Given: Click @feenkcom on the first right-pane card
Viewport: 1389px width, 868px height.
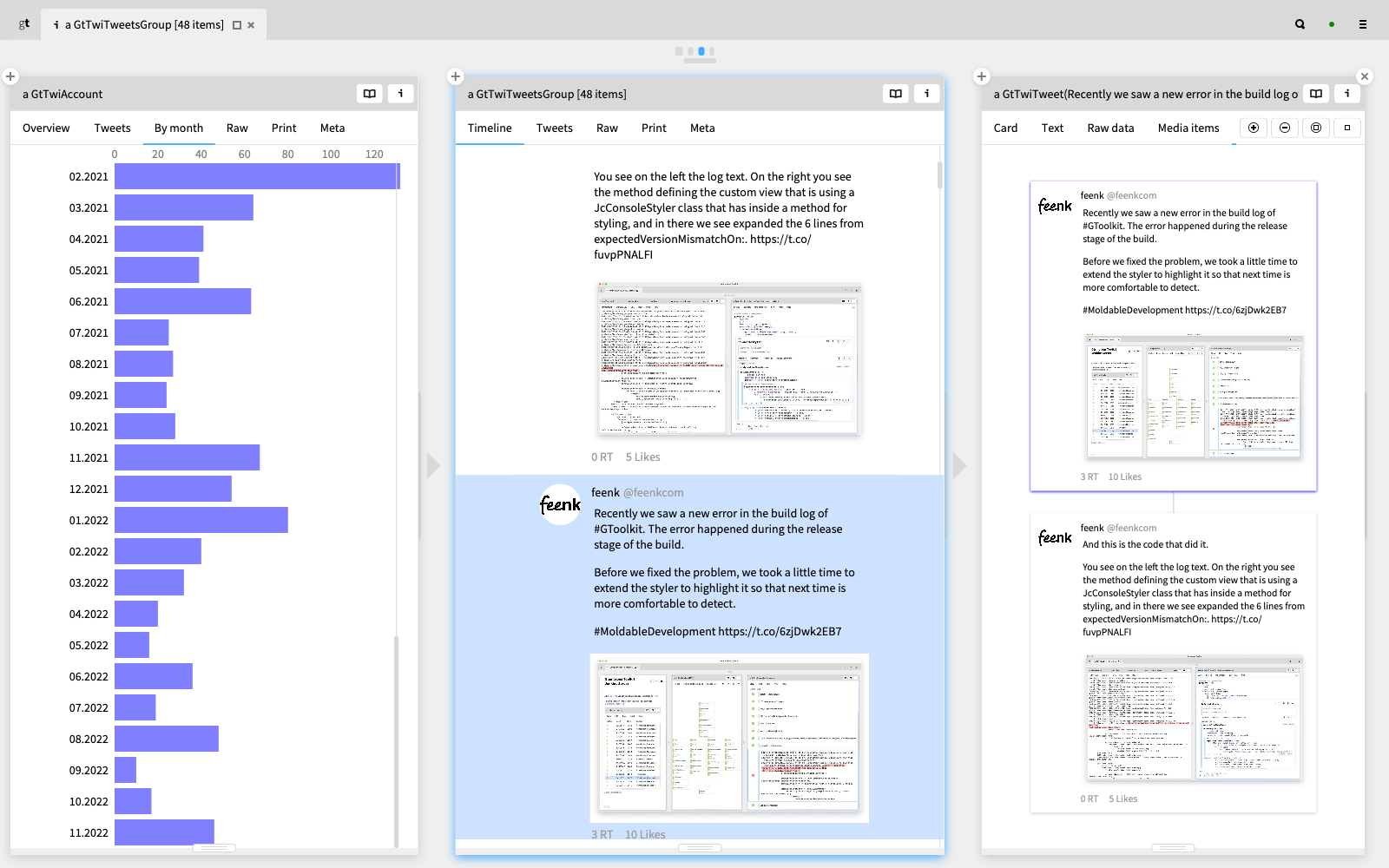Looking at the screenshot, I should pyautogui.click(x=1131, y=195).
